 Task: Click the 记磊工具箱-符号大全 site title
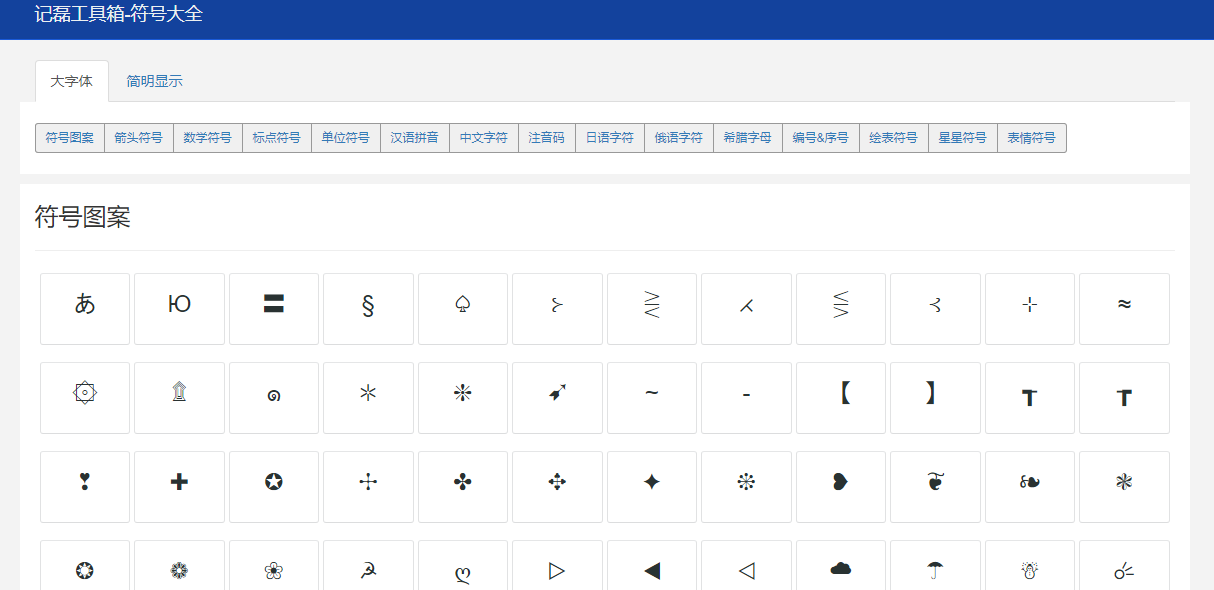click(x=120, y=16)
